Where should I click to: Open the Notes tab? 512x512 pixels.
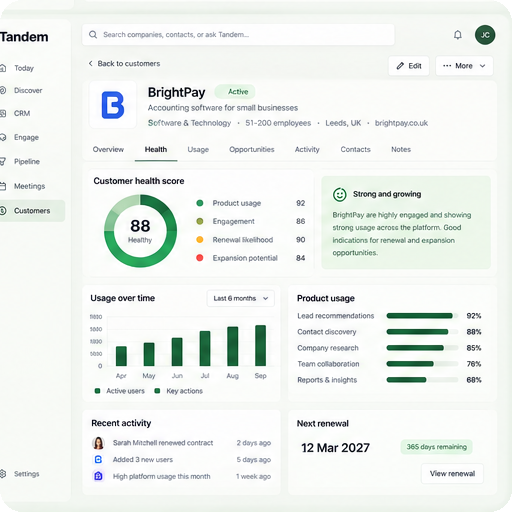[401, 149]
